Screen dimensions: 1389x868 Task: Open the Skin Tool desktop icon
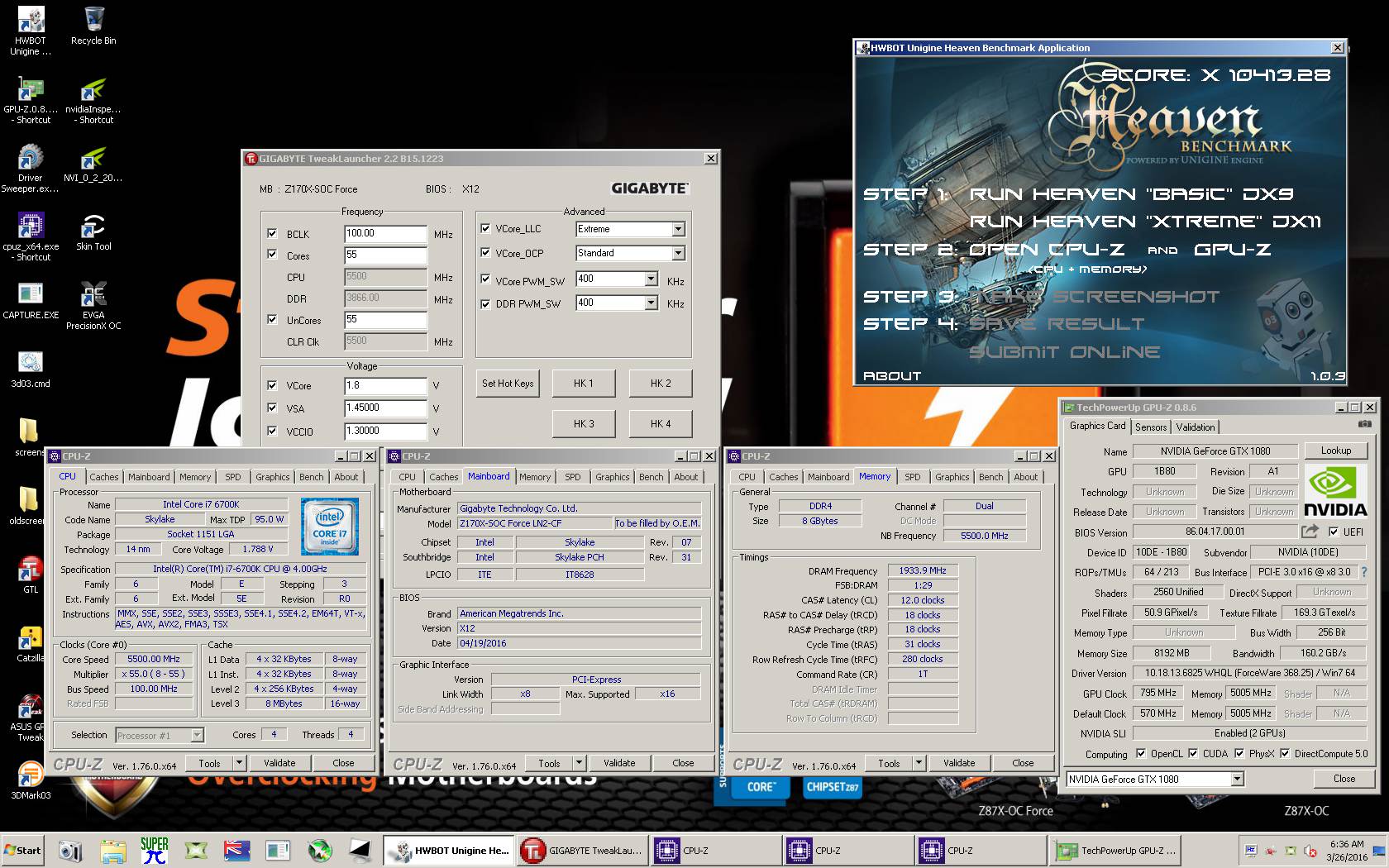pyautogui.click(x=93, y=231)
